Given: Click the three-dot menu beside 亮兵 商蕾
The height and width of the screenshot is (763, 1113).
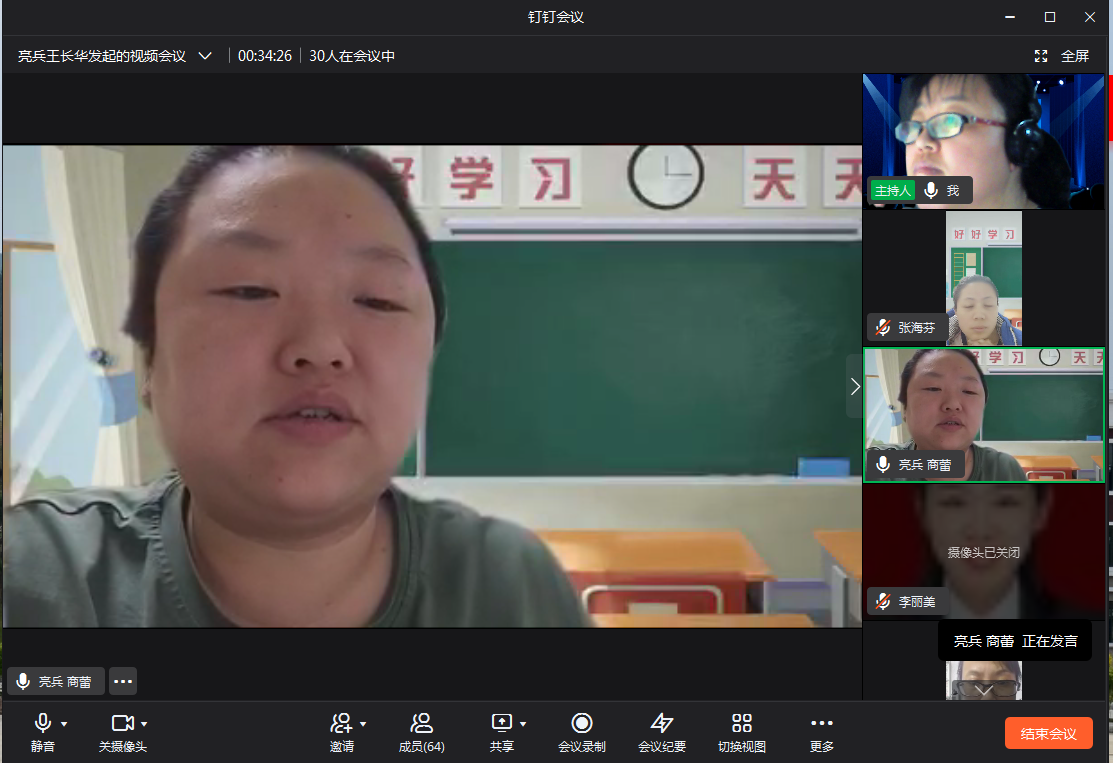Looking at the screenshot, I should tap(123, 681).
